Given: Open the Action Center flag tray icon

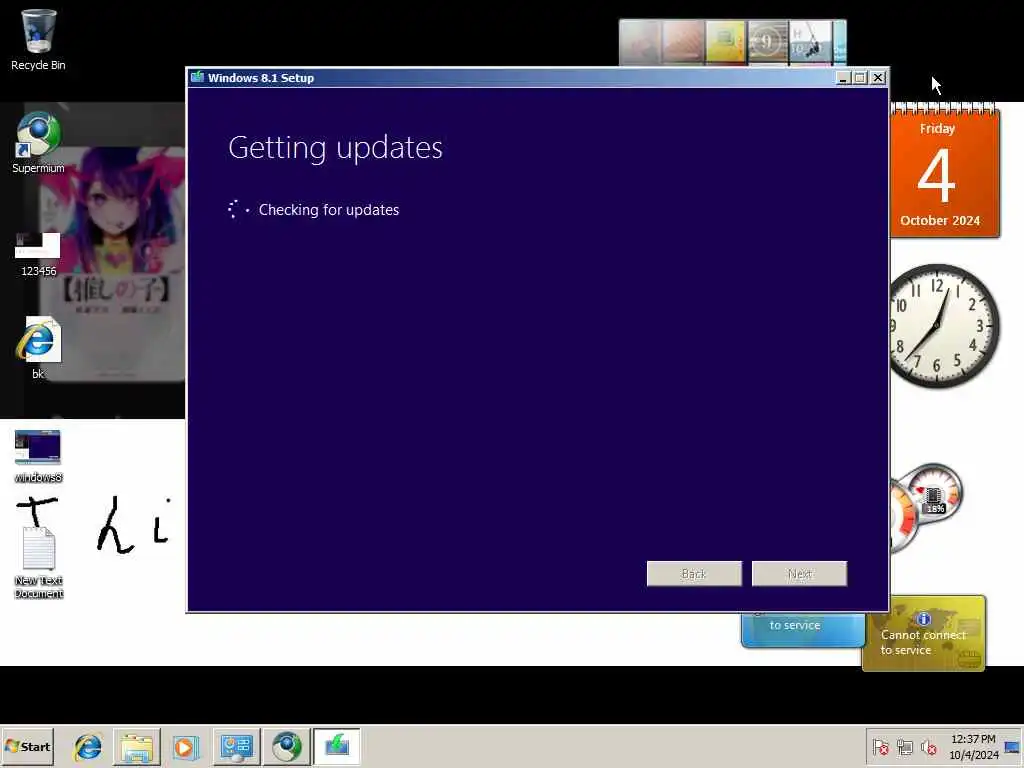Looking at the screenshot, I should tap(880, 747).
